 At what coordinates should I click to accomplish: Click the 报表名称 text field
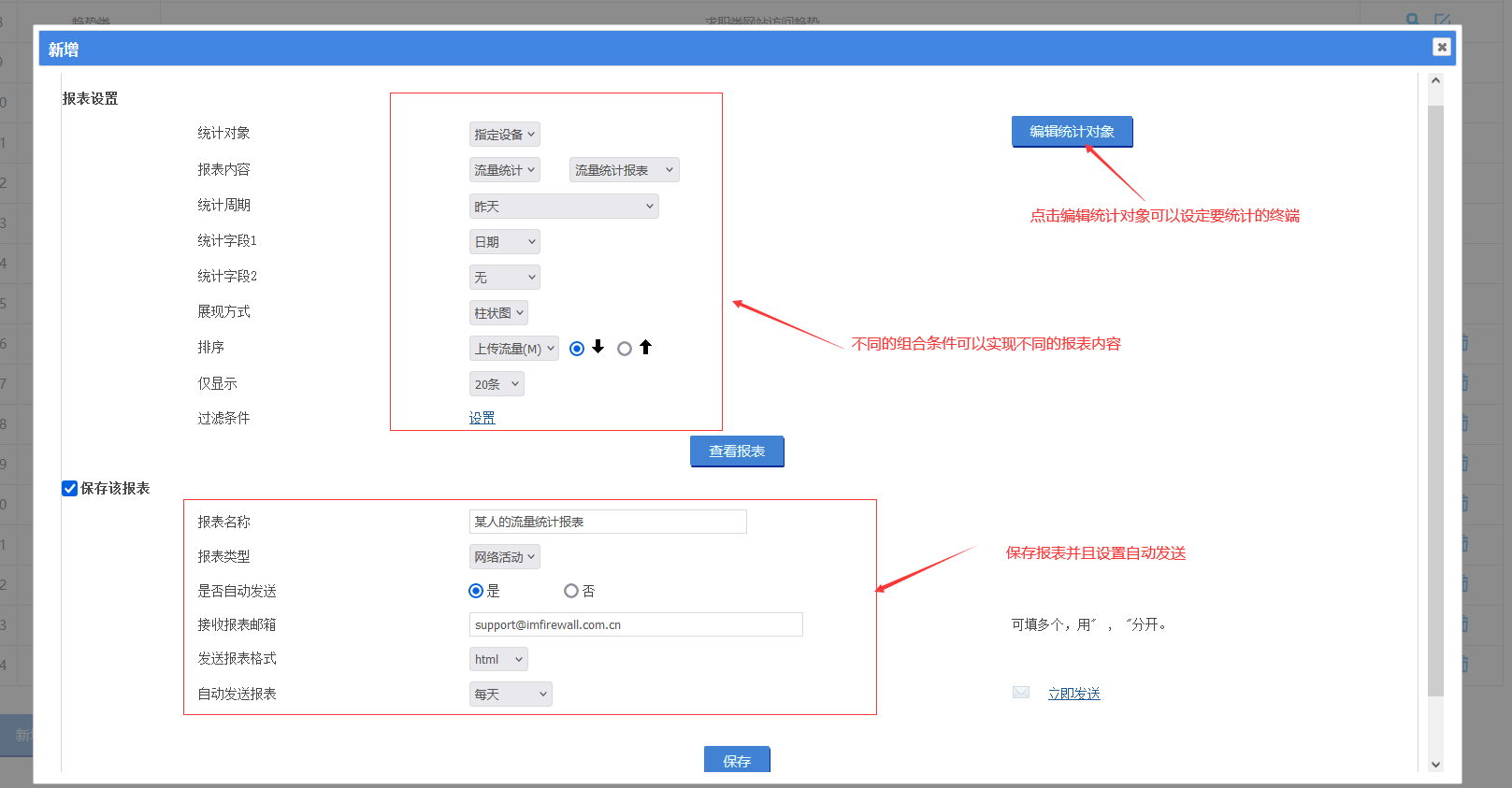click(x=608, y=522)
